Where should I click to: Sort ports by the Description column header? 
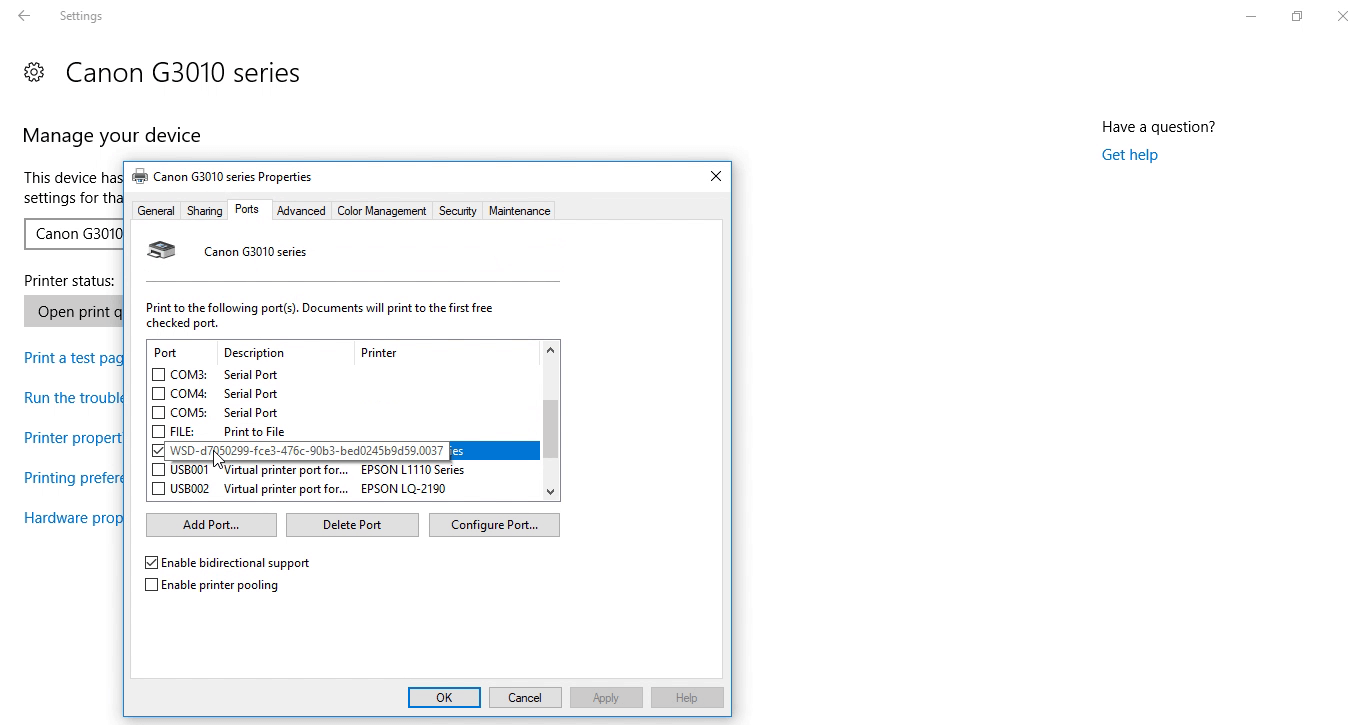286,353
